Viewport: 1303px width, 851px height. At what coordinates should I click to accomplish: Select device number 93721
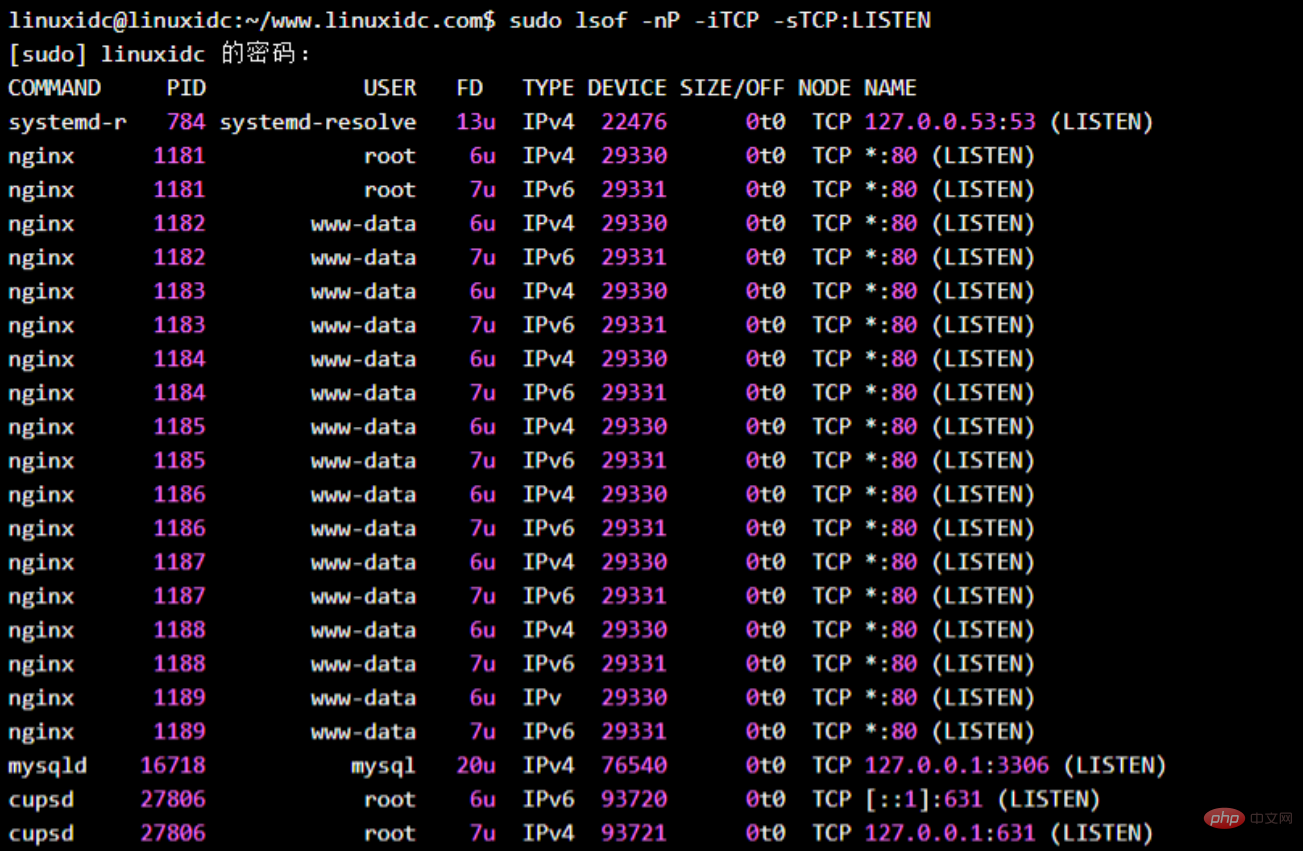[634, 833]
